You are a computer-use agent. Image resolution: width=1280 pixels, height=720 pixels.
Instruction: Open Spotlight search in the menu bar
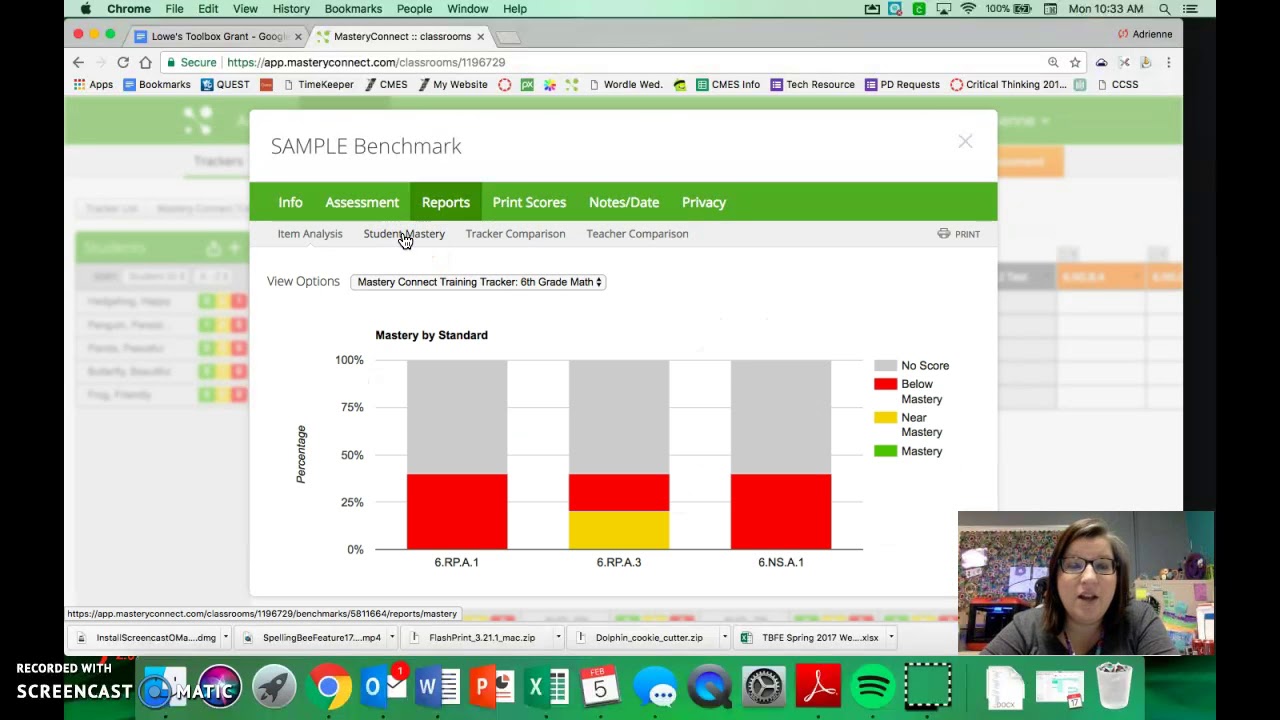click(1165, 9)
